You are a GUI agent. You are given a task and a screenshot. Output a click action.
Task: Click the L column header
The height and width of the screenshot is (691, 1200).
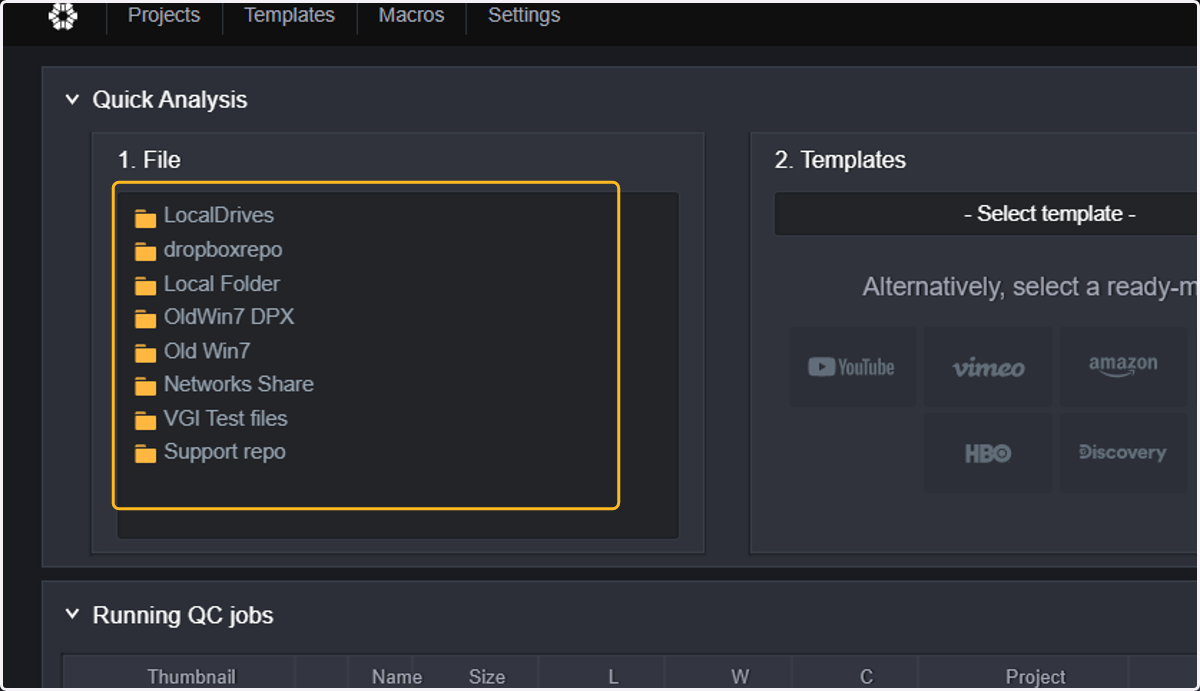[613, 677]
